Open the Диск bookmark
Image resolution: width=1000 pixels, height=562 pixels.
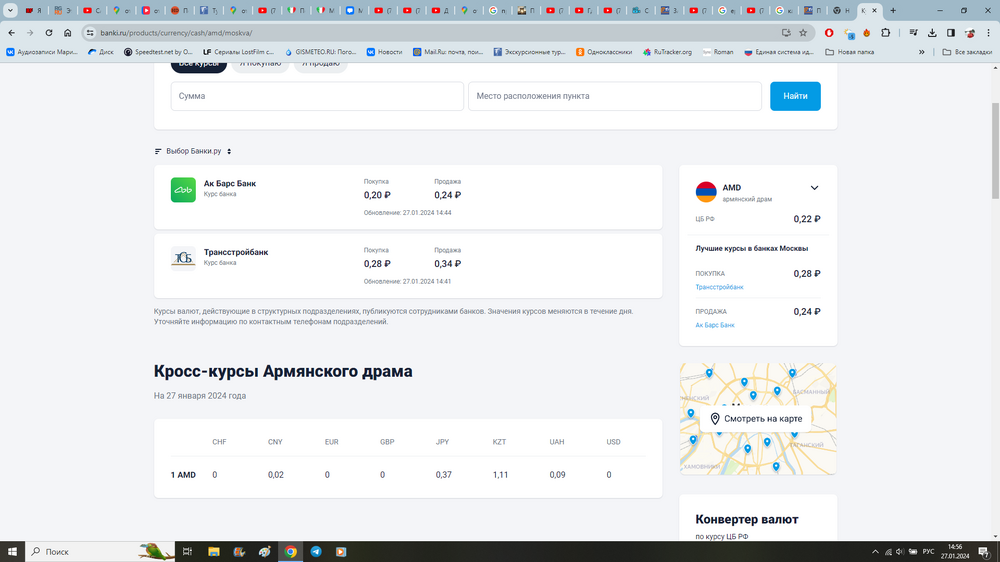[x=101, y=52]
